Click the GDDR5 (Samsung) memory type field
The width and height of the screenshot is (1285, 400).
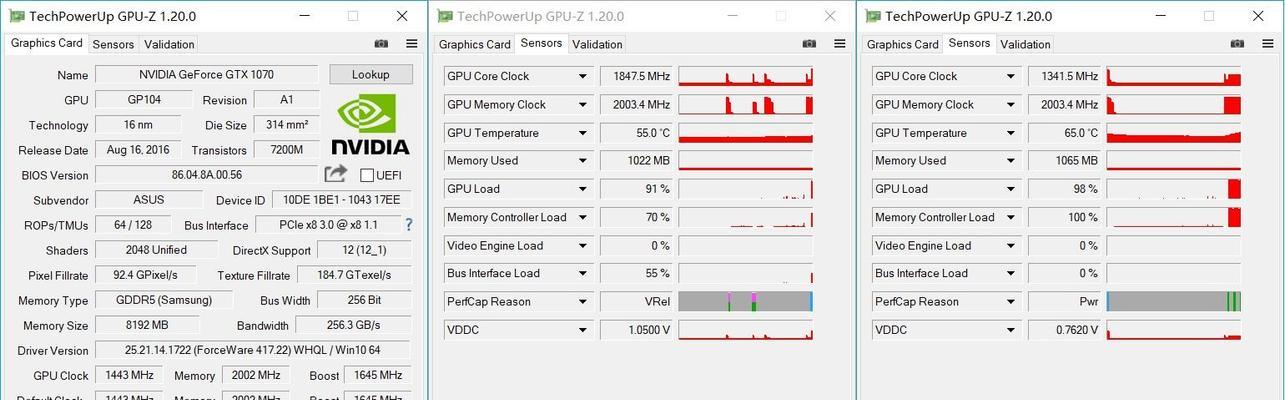coord(164,300)
